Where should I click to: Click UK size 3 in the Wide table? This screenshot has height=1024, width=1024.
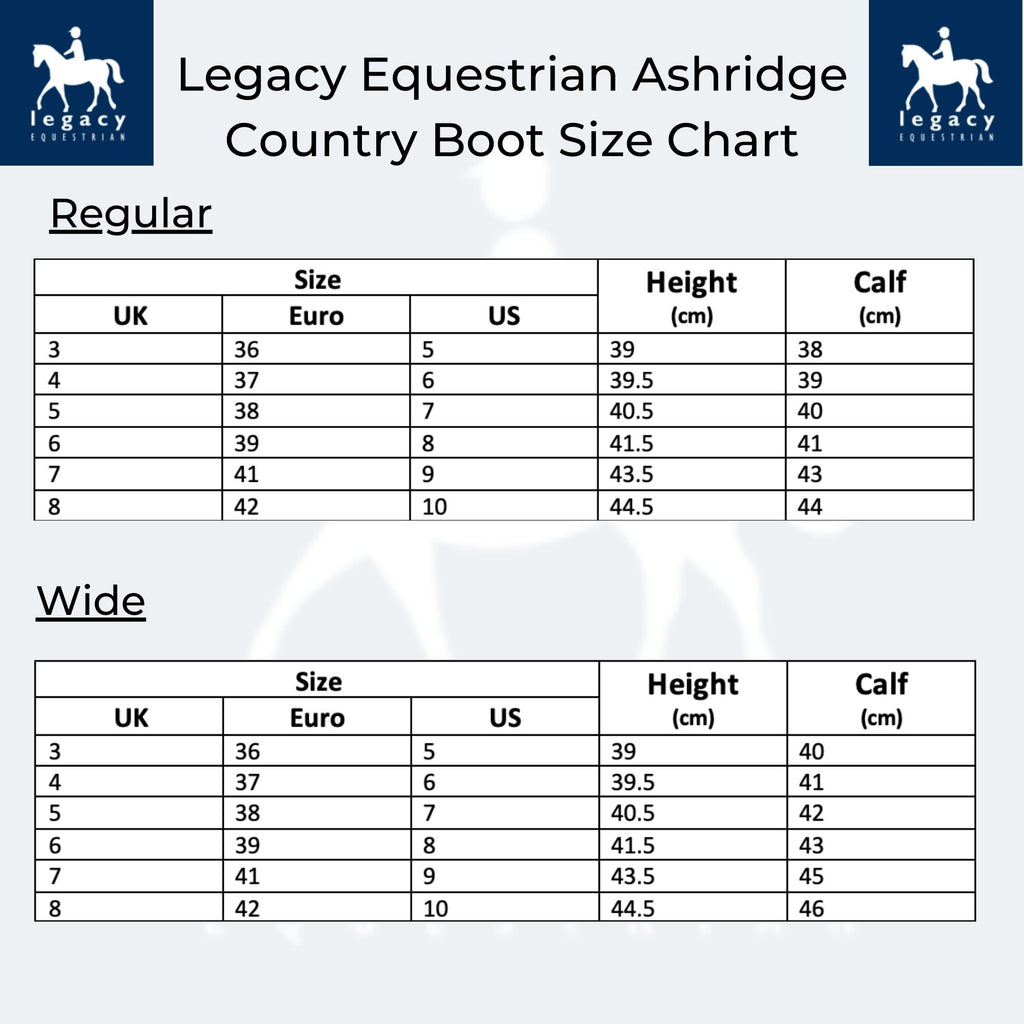(54, 753)
